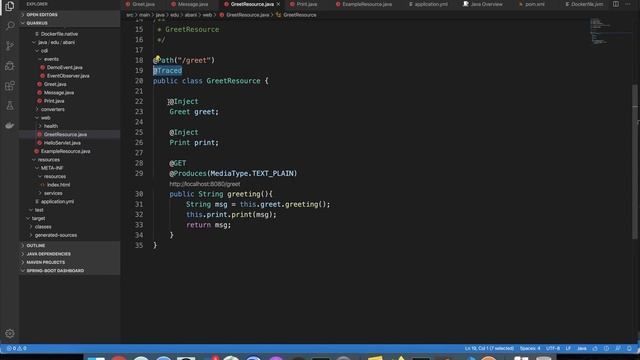Switch to the application.yml tab
This screenshot has width=640, height=360.
pyautogui.click(x=431, y=4)
